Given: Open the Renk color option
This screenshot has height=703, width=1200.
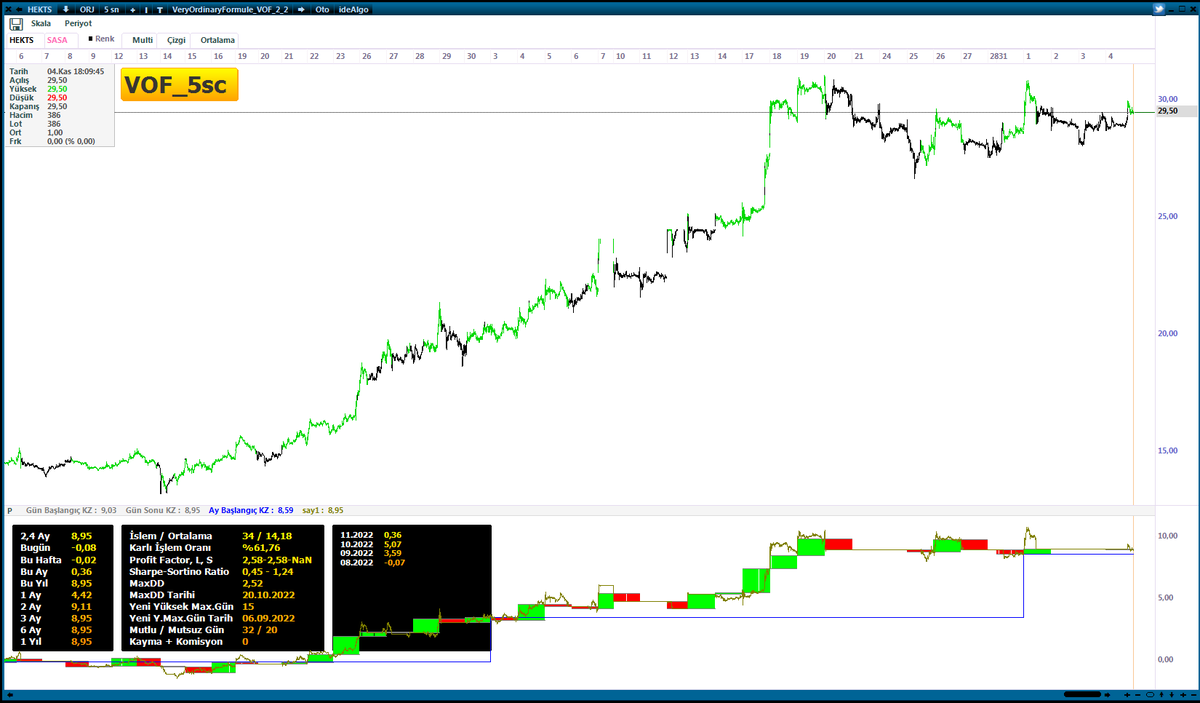Looking at the screenshot, I should pyautogui.click(x=101, y=39).
